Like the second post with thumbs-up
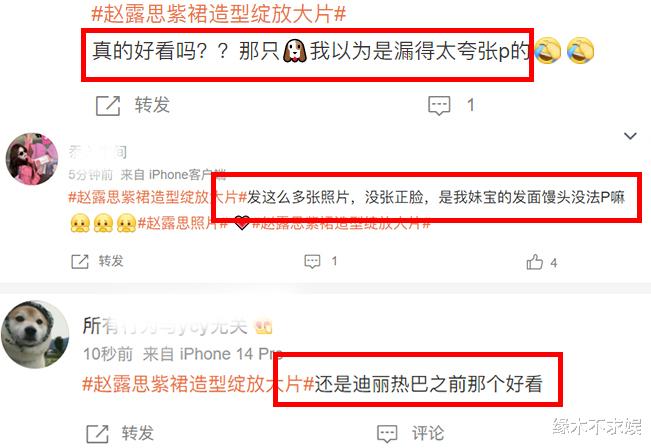The image size is (651, 448). pyautogui.click(x=534, y=262)
